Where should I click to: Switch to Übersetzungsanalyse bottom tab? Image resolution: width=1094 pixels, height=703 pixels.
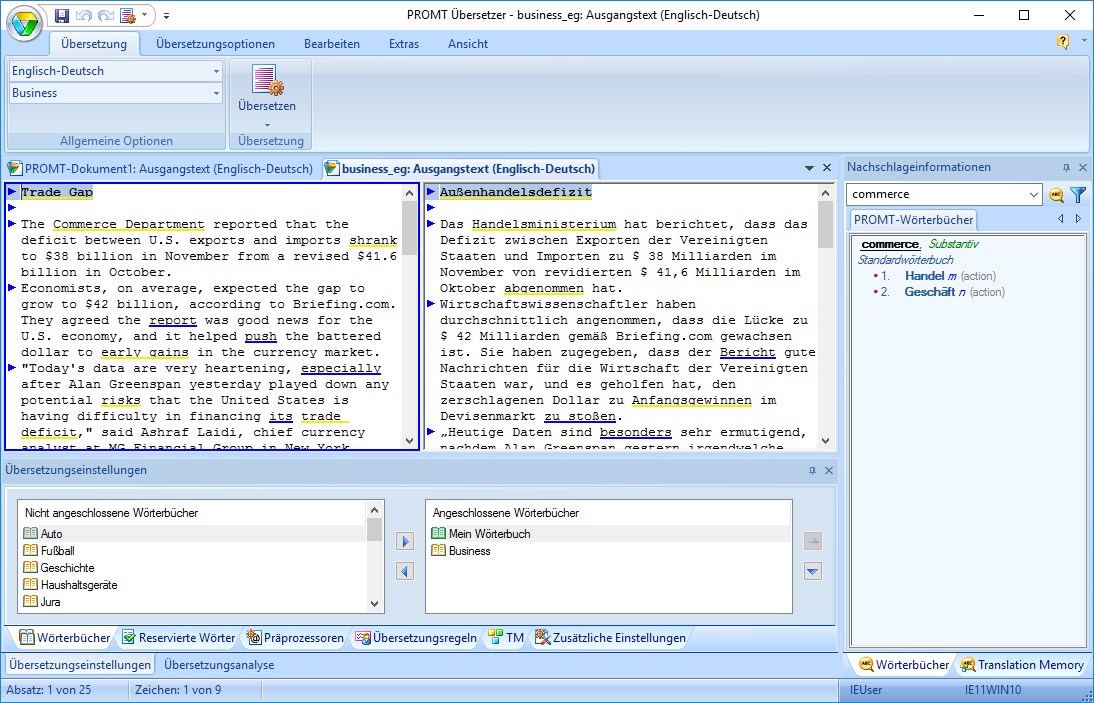219,665
